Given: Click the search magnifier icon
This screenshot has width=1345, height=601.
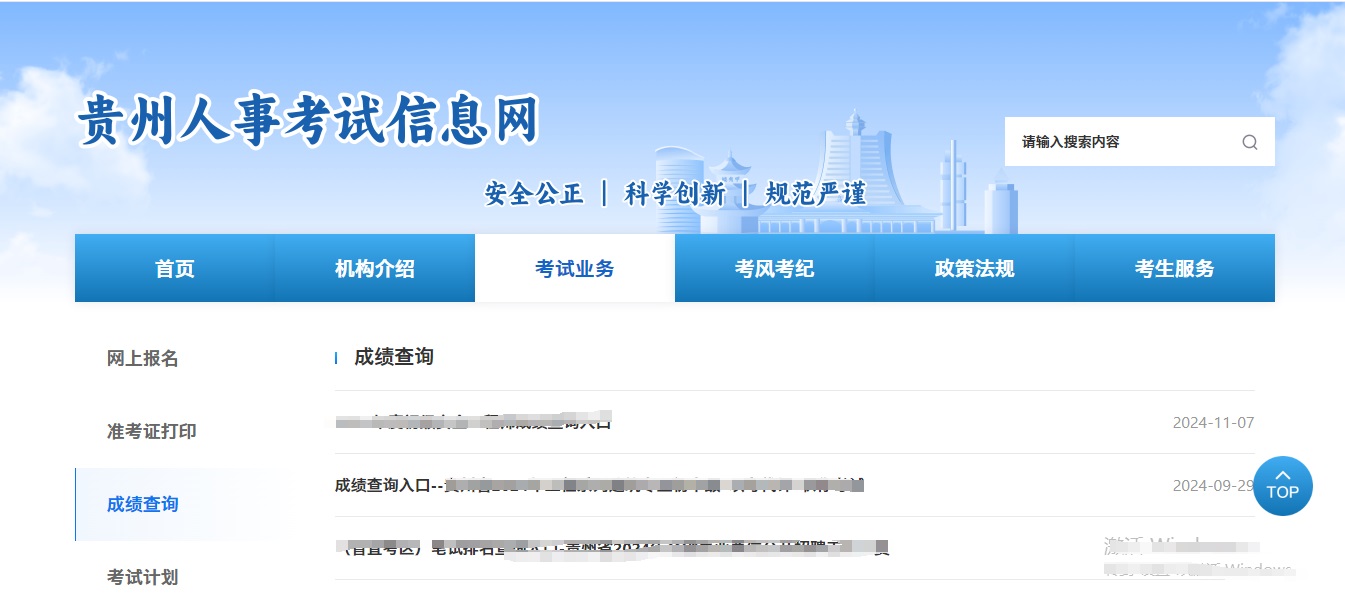Looking at the screenshot, I should [x=1249, y=142].
